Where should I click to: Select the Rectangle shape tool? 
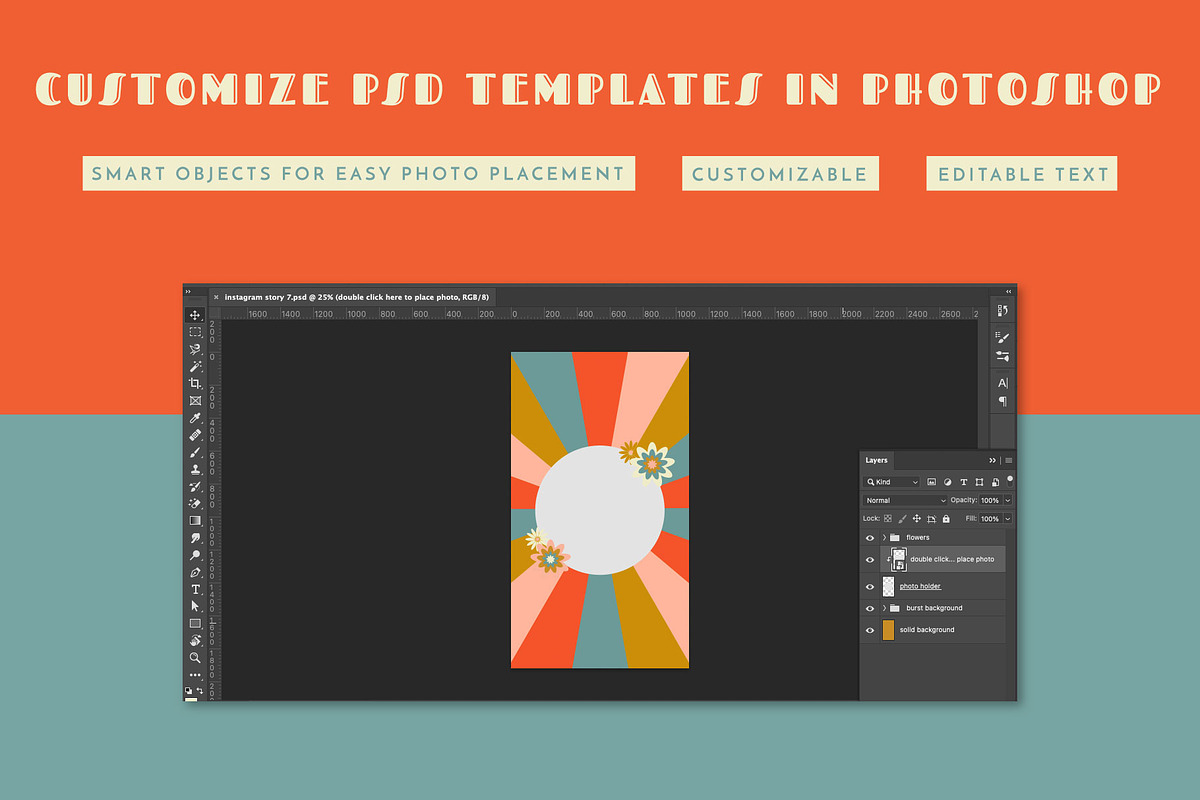tap(195, 623)
